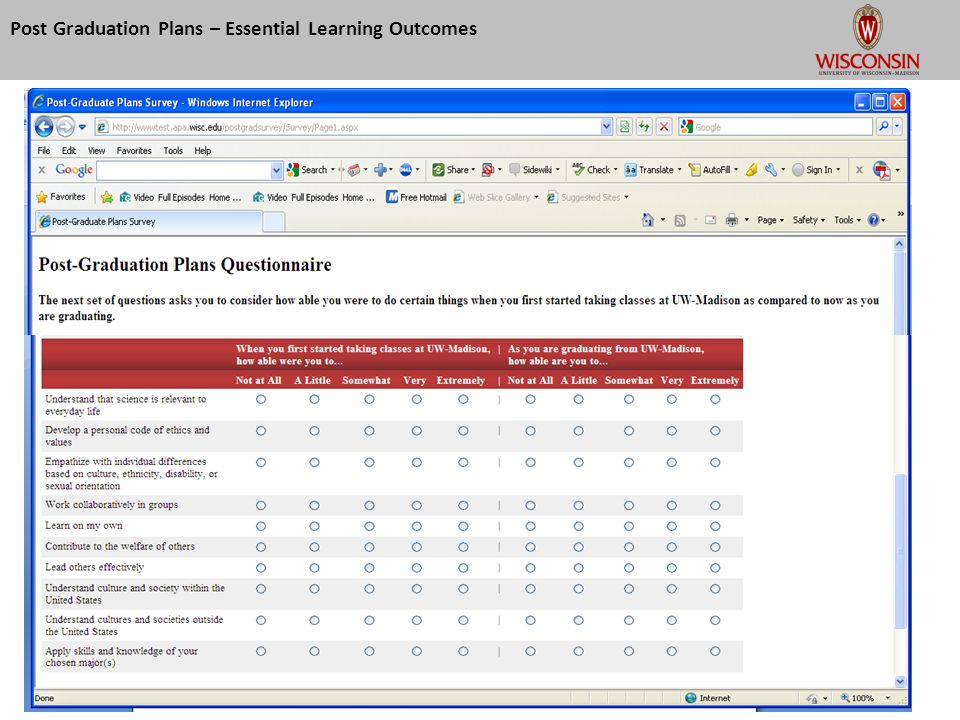Click the Google toolbar Share button

click(x=454, y=170)
